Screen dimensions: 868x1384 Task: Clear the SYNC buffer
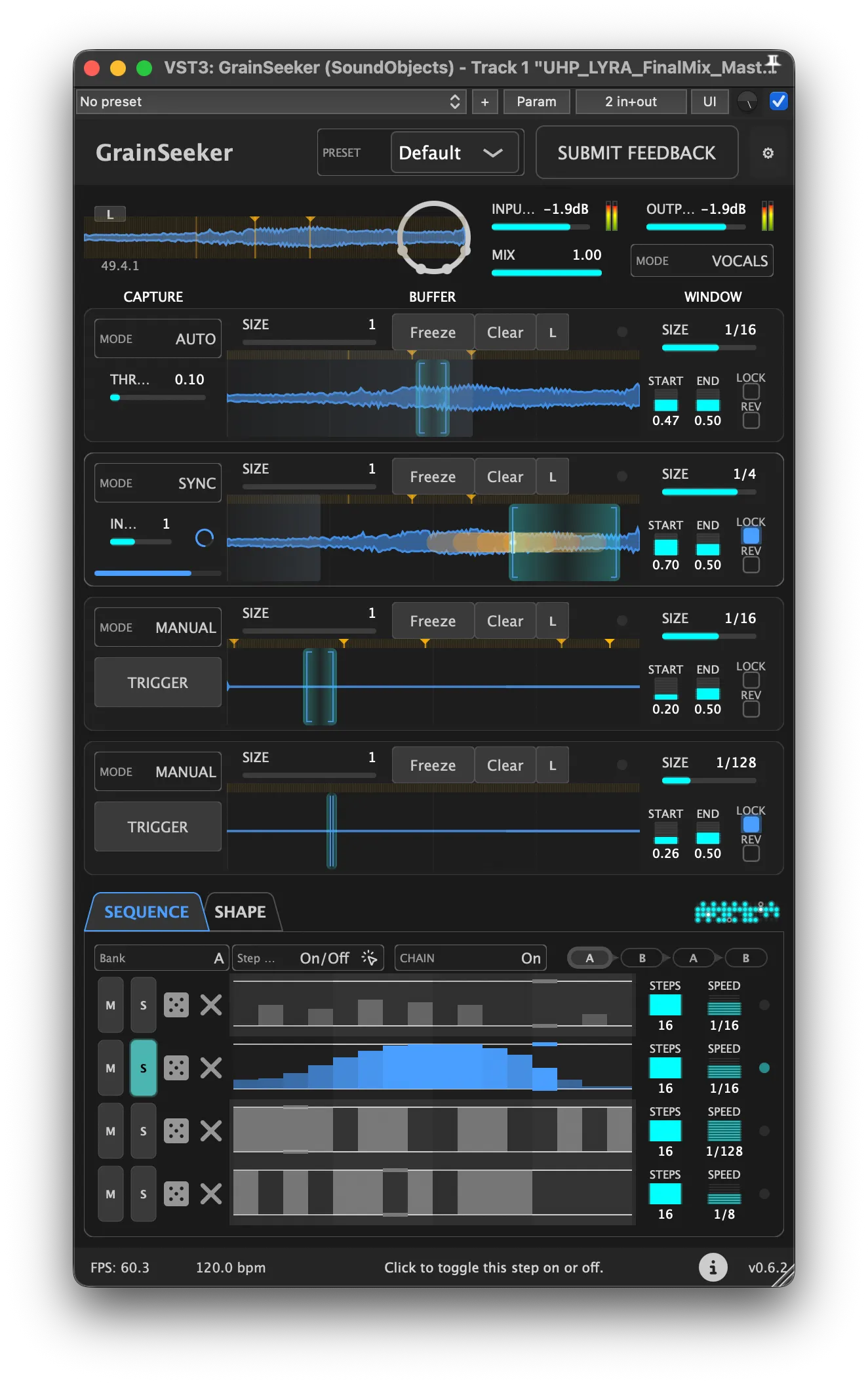[505, 477]
